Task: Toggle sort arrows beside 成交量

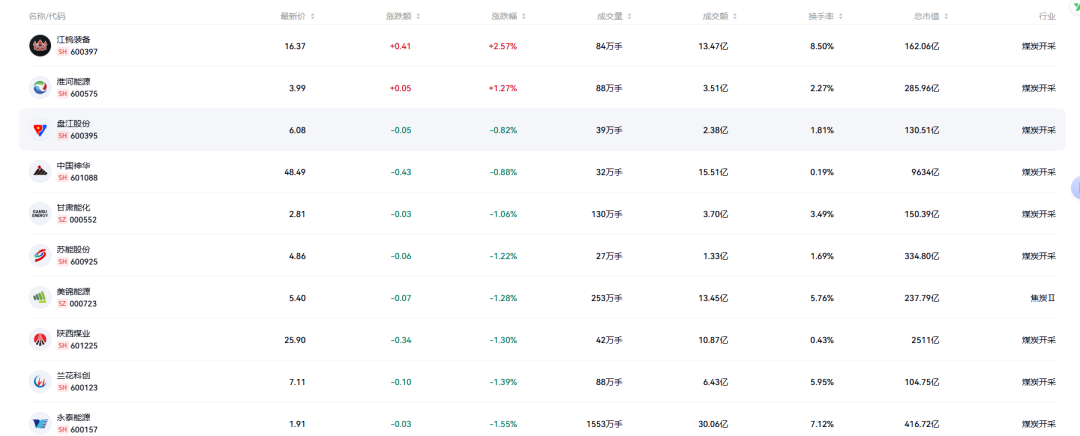Action: (x=630, y=16)
